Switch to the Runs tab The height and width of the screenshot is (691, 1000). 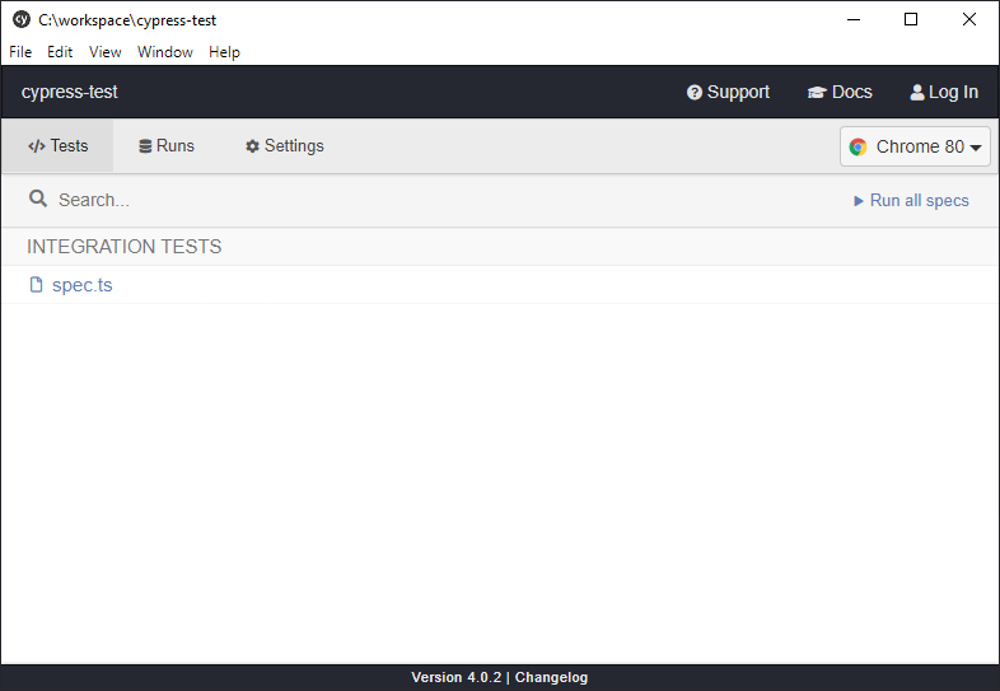click(x=166, y=146)
